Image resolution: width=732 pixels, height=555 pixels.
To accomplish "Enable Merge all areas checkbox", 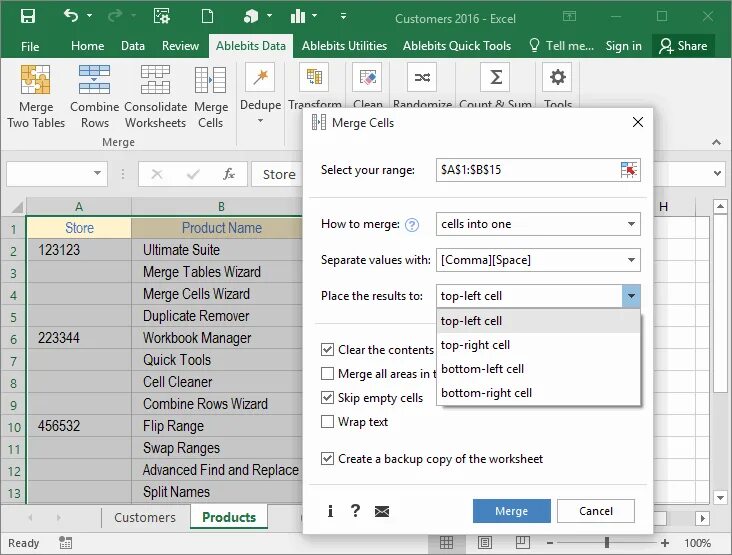I will point(327,373).
